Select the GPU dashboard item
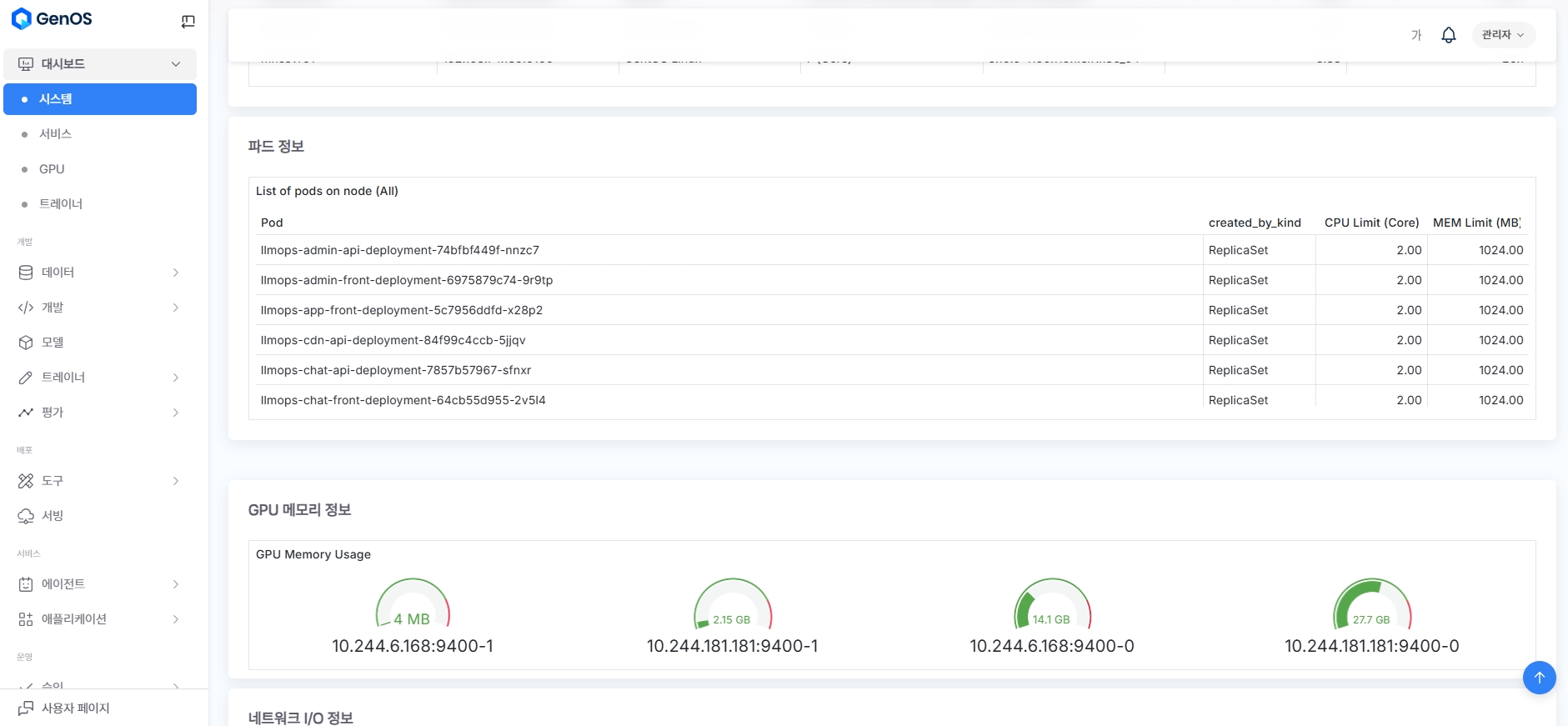Viewport: 1568px width, 726px height. 52,169
